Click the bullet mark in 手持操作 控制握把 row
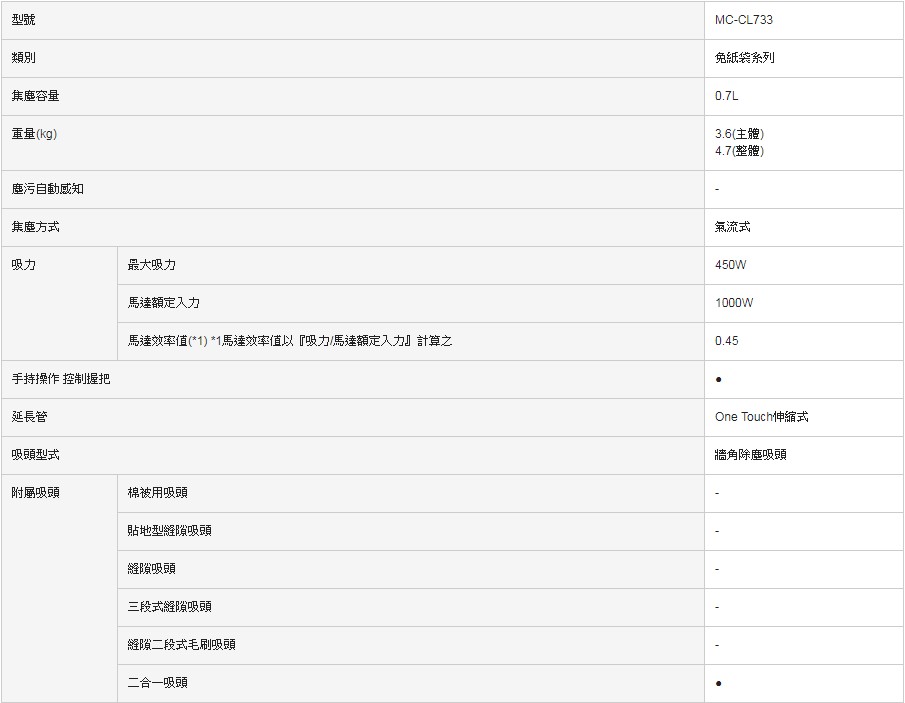This screenshot has height=703, width=905. [719, 380]
